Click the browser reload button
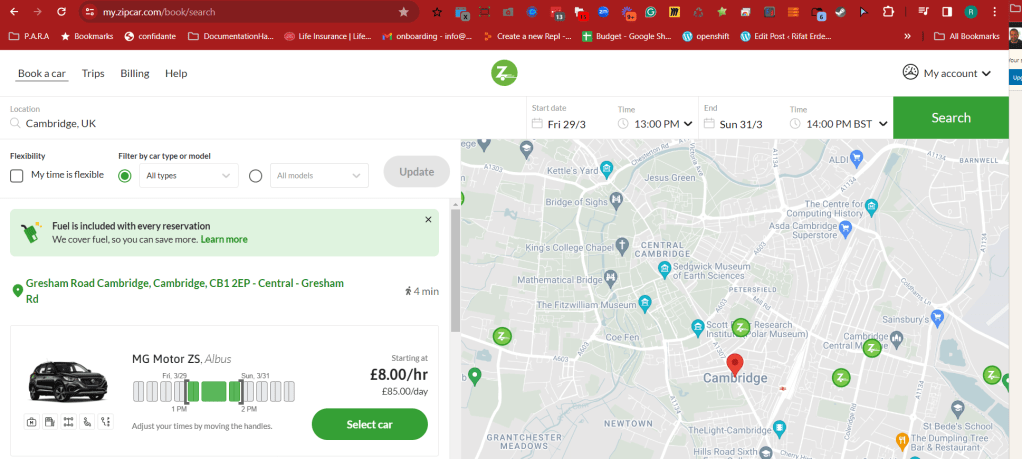The height and width of the screenshot is (459, 1022). (61, 12)
